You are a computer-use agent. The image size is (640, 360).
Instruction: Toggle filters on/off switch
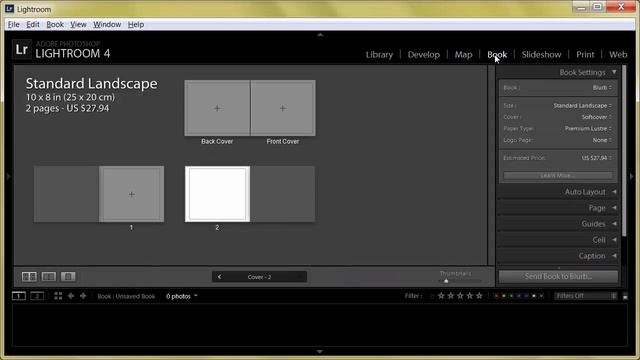click(625, 297)
